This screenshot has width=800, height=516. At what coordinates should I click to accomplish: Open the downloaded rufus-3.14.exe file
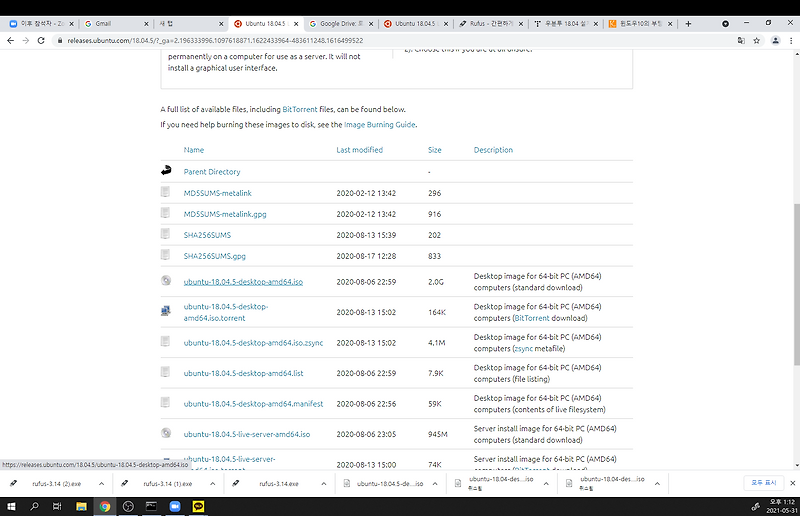coord(279,484)
